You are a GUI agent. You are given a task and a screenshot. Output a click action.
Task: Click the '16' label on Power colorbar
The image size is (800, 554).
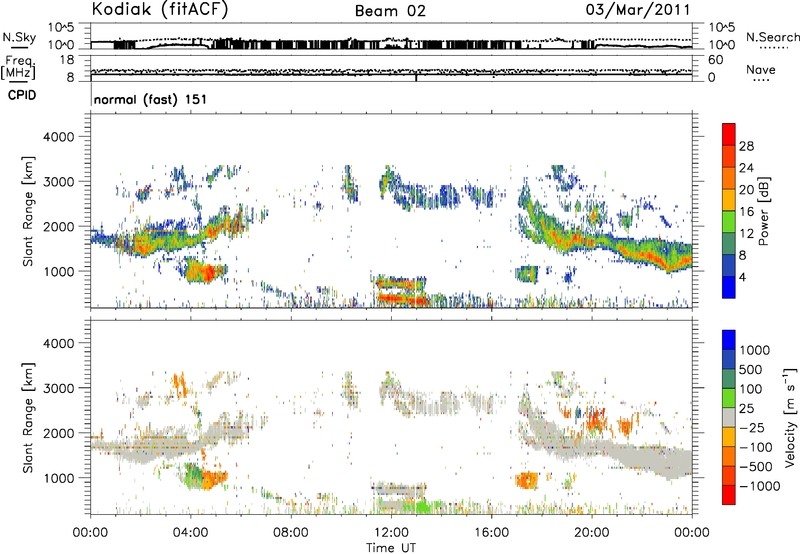click(x=746, y=212)
